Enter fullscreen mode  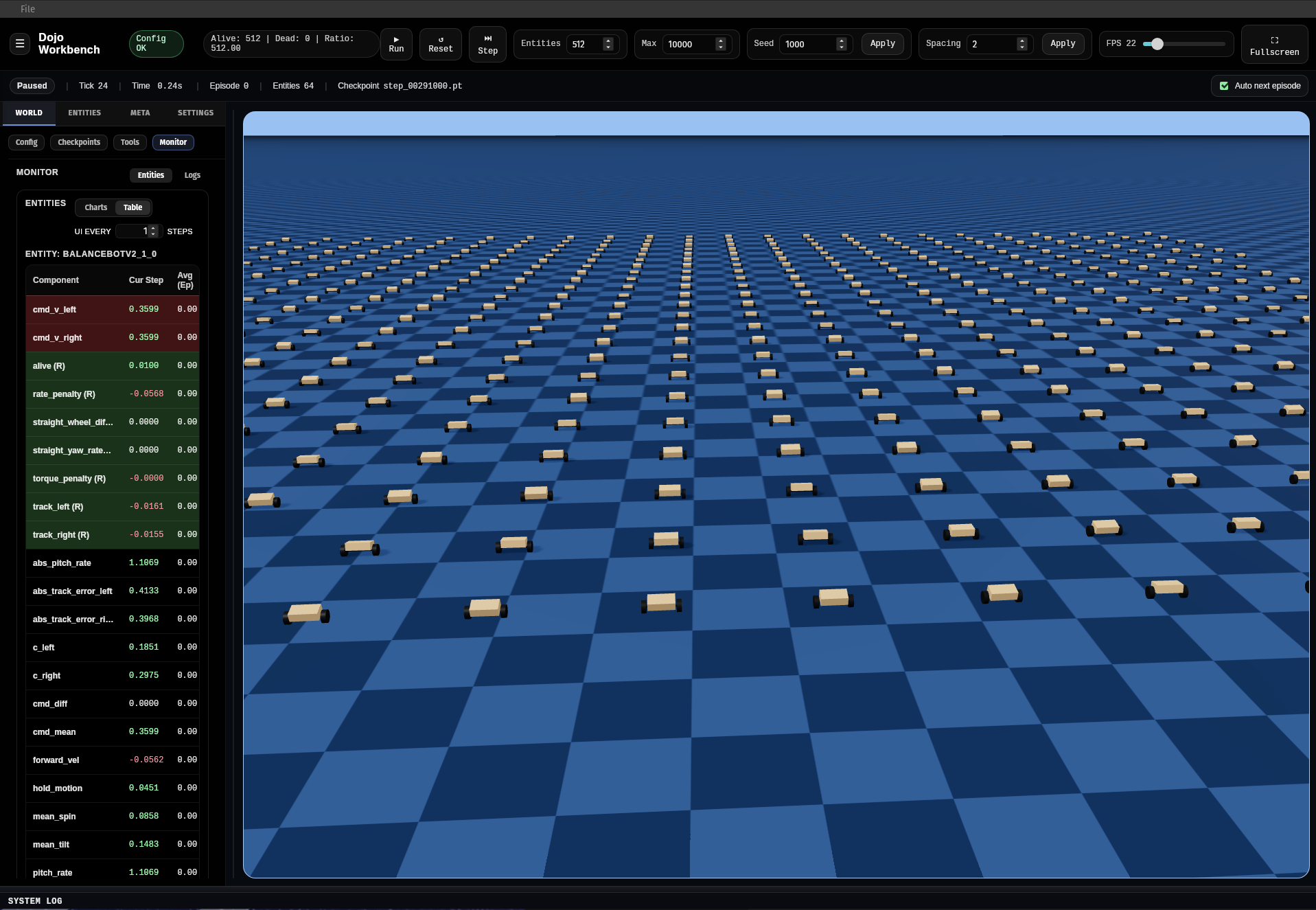pyautogui.click(x=1273, y=44)
